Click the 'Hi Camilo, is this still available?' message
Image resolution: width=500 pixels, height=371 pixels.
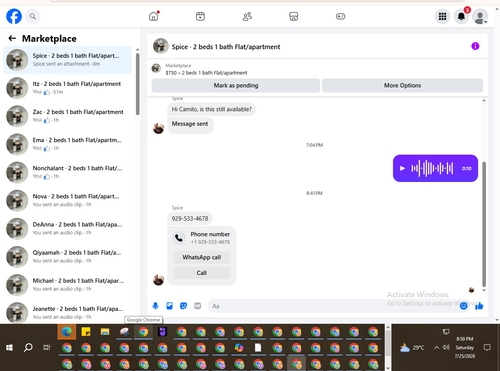pyautogui.click(x=212, y=109)
